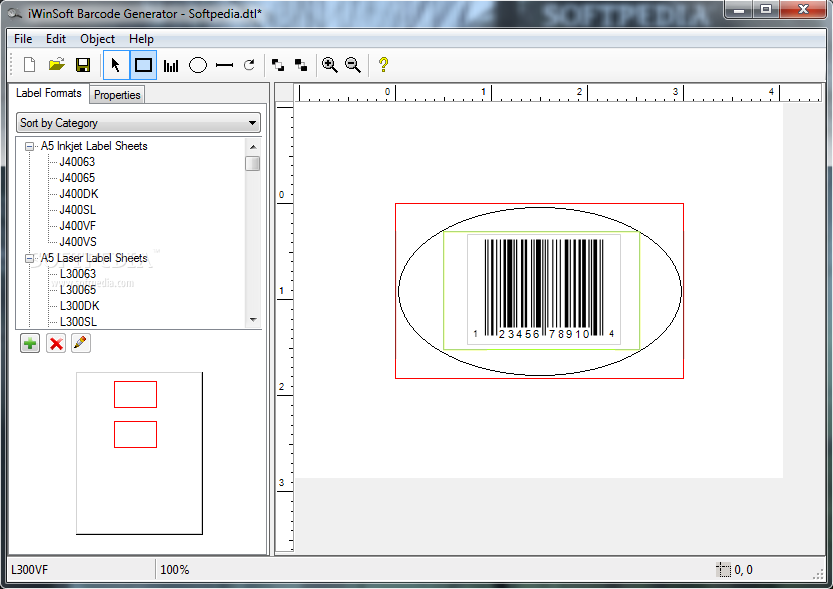Delete the label format with the red X
Image resolution: width=833 pixels, height=589 pixels.
tap(56, 343)
